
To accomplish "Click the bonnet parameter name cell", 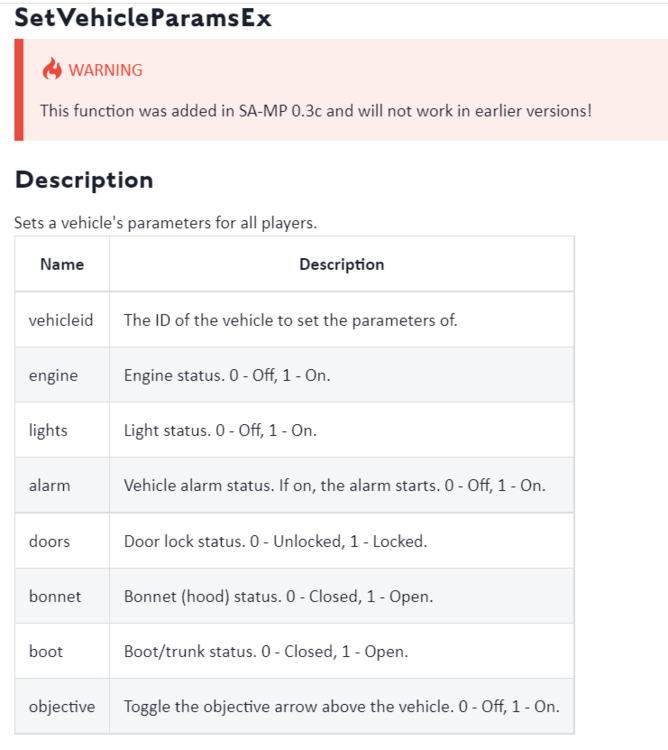I will [62, 596].
